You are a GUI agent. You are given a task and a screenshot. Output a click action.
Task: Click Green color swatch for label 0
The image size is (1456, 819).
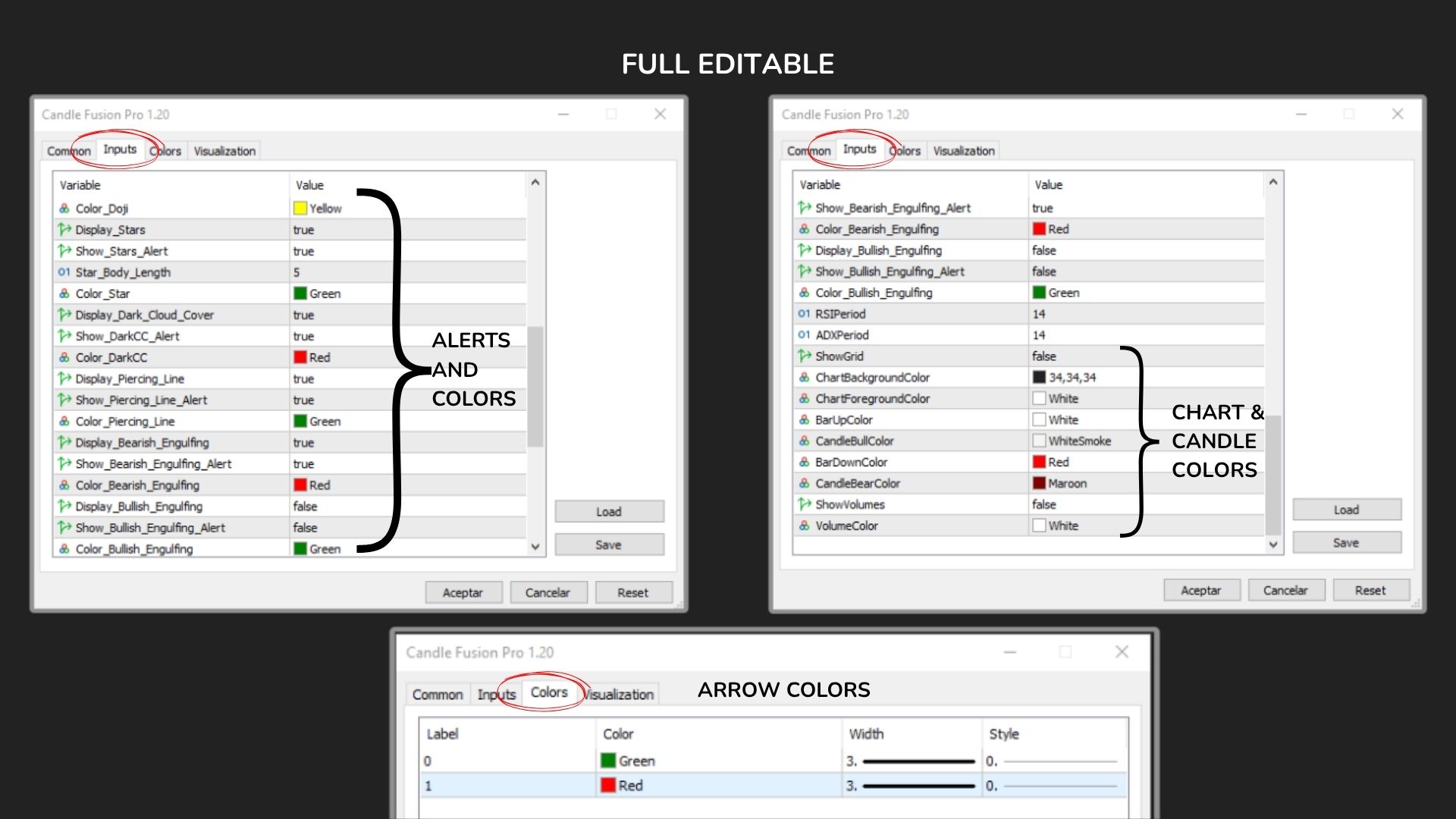(x=608, y=761)
